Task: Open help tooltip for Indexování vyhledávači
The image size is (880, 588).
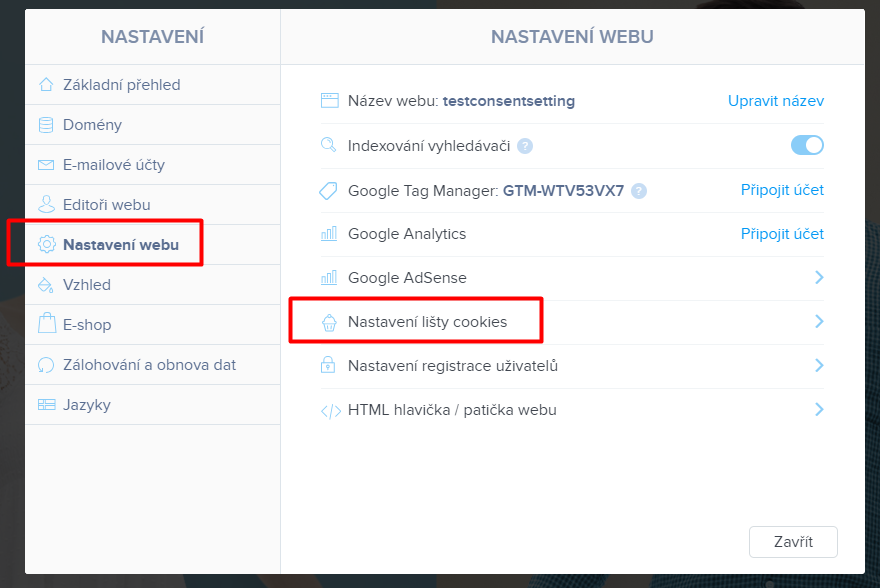Action: click(525, 146)
